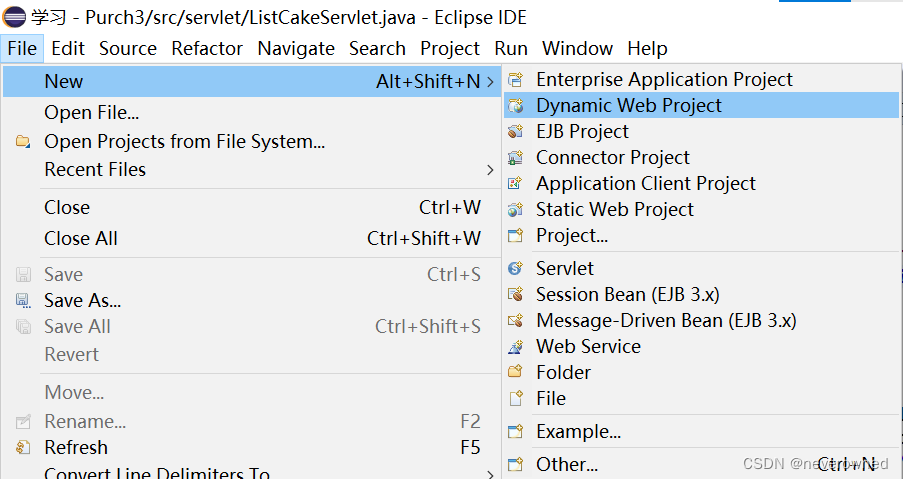Click the Web Service icon
903x479 pixels.
(515, 347)
